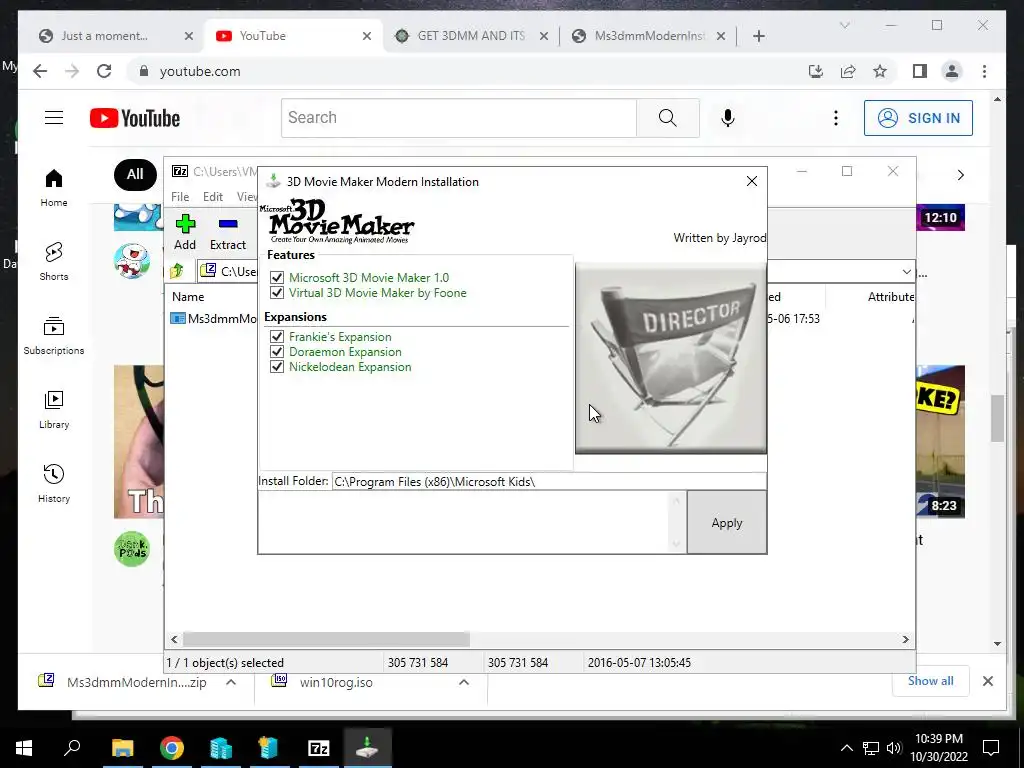
Task: Click the 7-Zip scrollbar left arrow
Action: coord(174,639)
